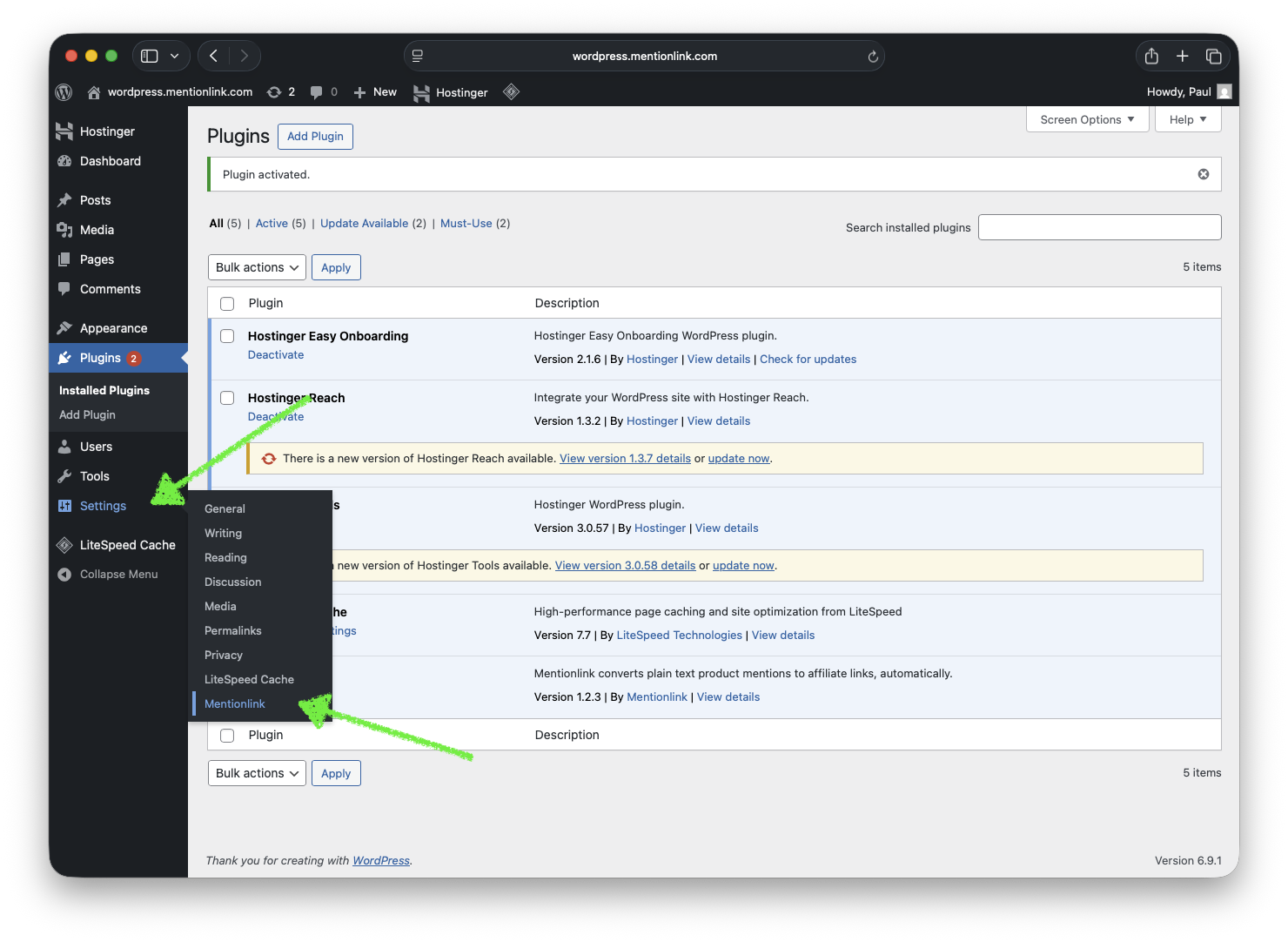Image resolution: width=1288 pixels, height=942 pixels.
Task: Dismiss the Plugin activated notice
Action: tap(1204, 174)
